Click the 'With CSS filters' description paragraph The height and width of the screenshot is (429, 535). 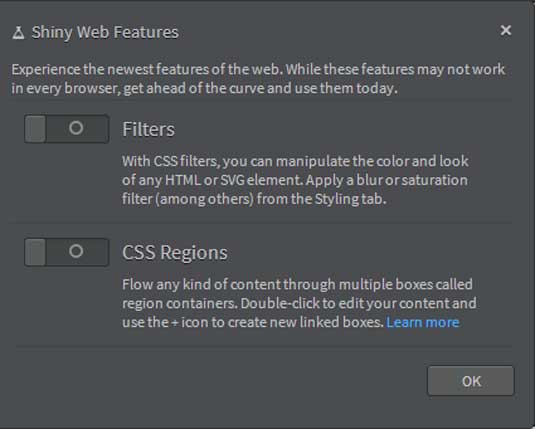click(x=295, y=180)
